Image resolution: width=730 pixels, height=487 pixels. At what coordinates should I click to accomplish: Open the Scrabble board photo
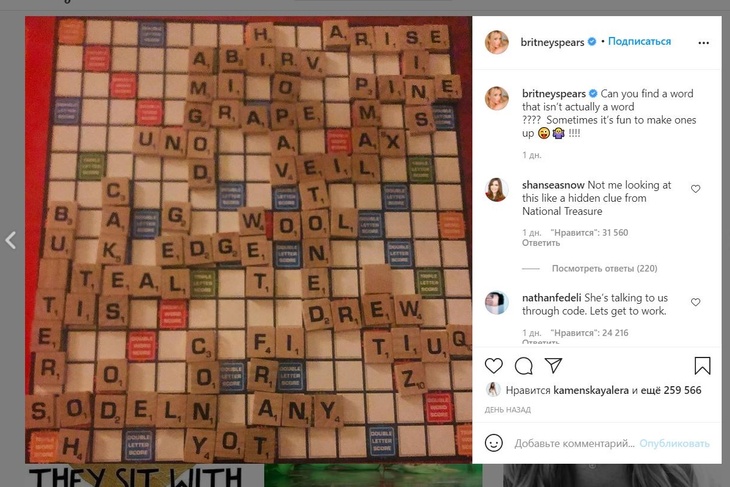tap(249, 240)
